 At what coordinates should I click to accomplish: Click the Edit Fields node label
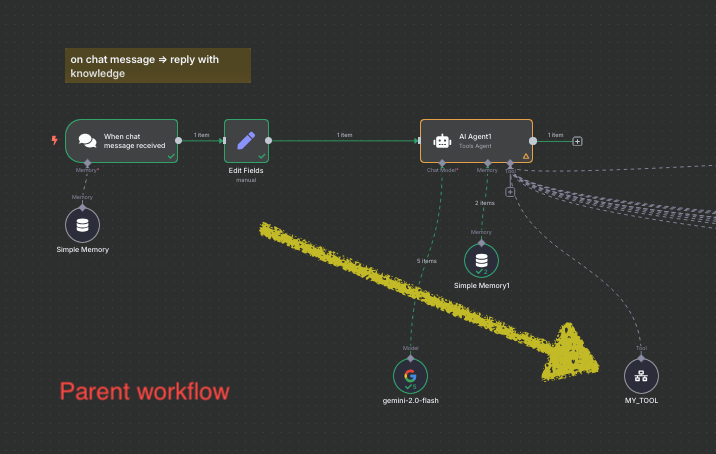click(246, 170)
